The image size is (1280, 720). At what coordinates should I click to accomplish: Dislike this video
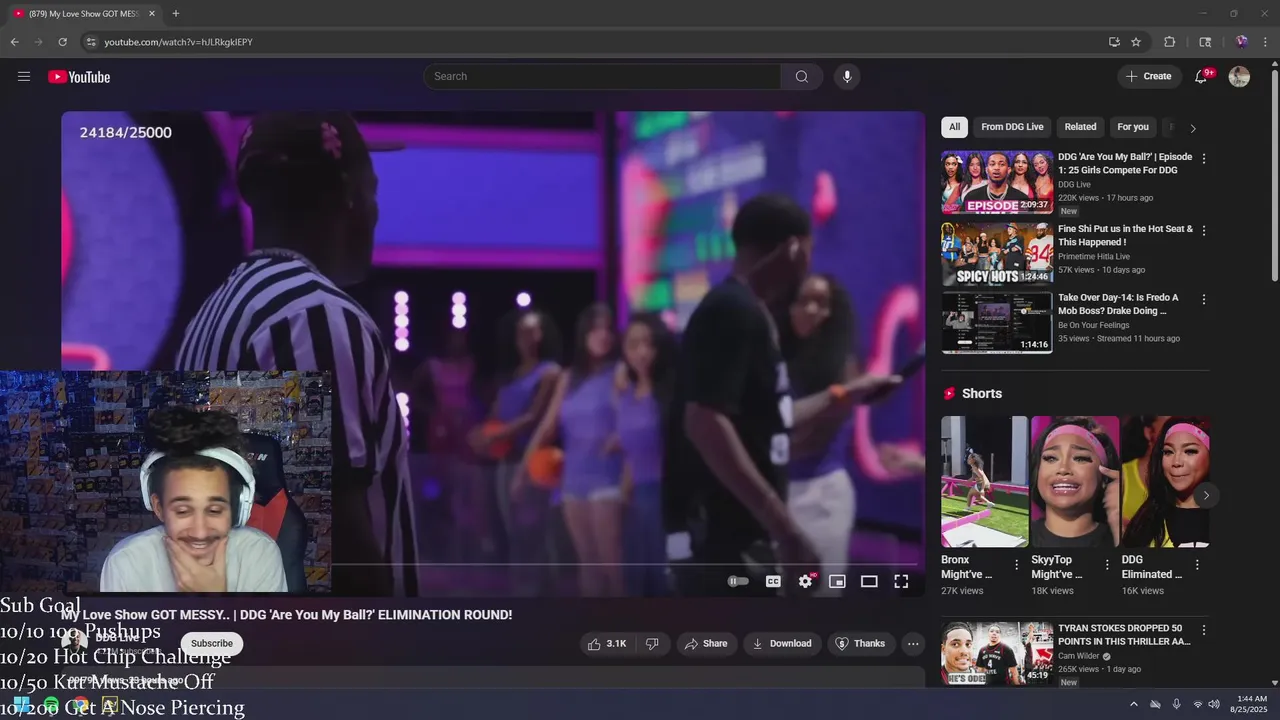[652, 644]
